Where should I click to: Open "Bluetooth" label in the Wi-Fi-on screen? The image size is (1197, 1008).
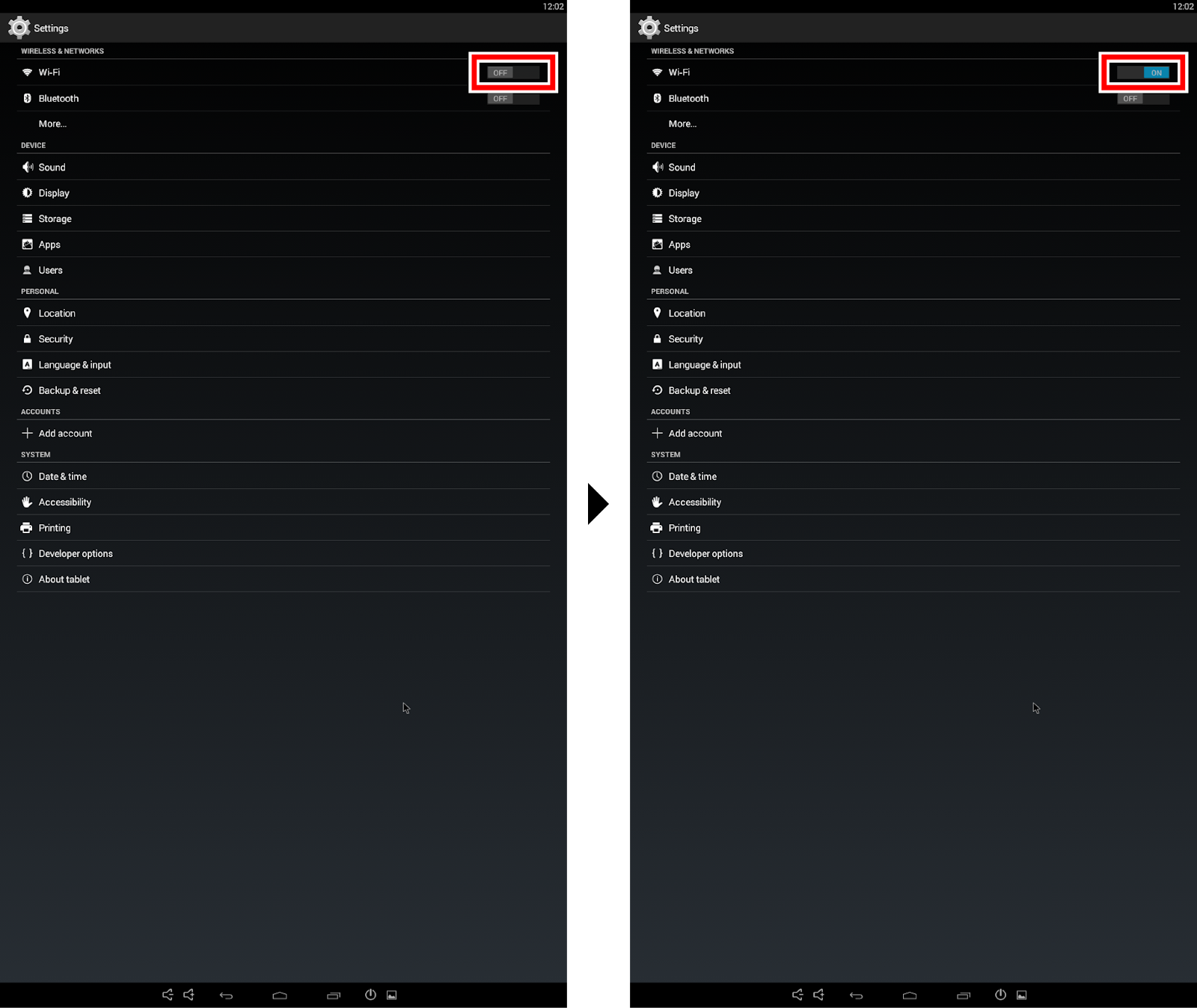pos(688,99)
